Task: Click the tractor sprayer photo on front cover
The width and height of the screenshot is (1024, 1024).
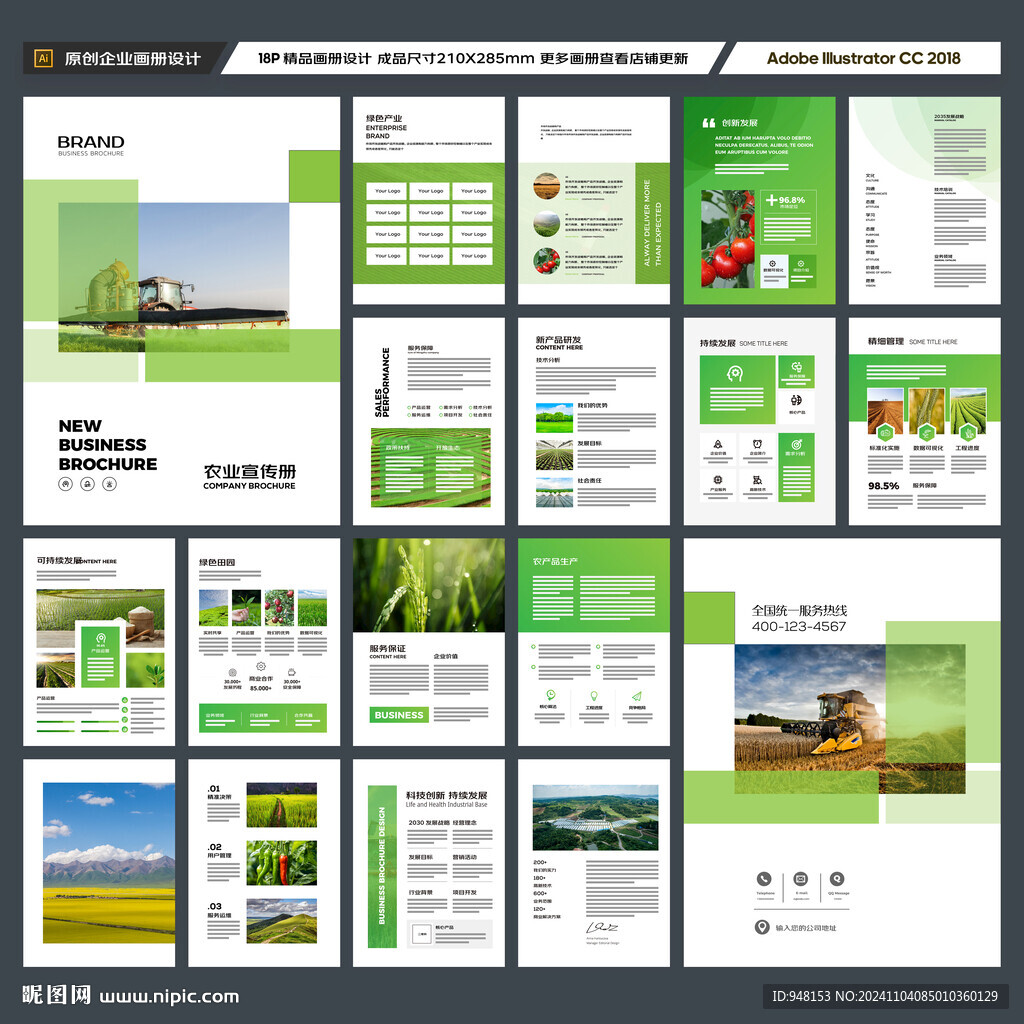Action: tap(174, 278)
